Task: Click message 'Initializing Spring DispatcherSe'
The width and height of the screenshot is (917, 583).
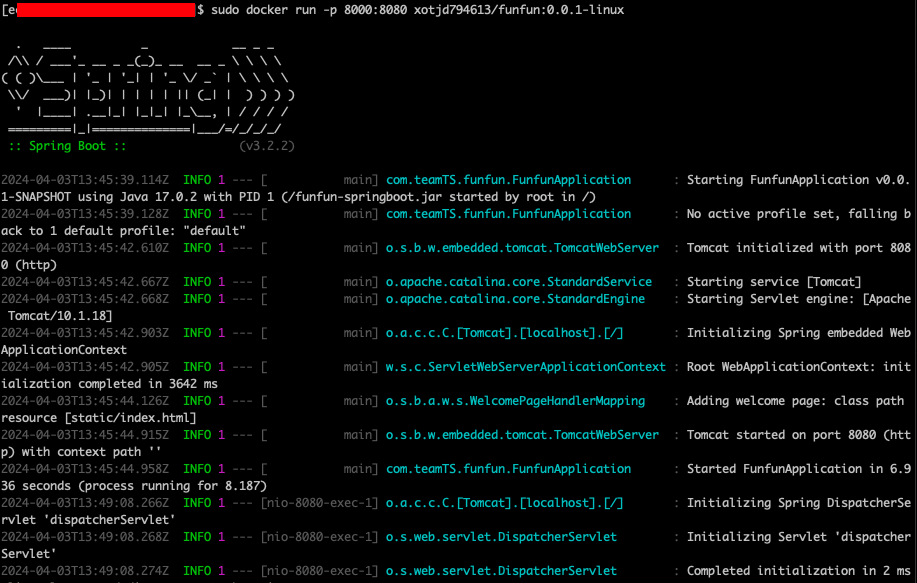Action: coord(799,503)
